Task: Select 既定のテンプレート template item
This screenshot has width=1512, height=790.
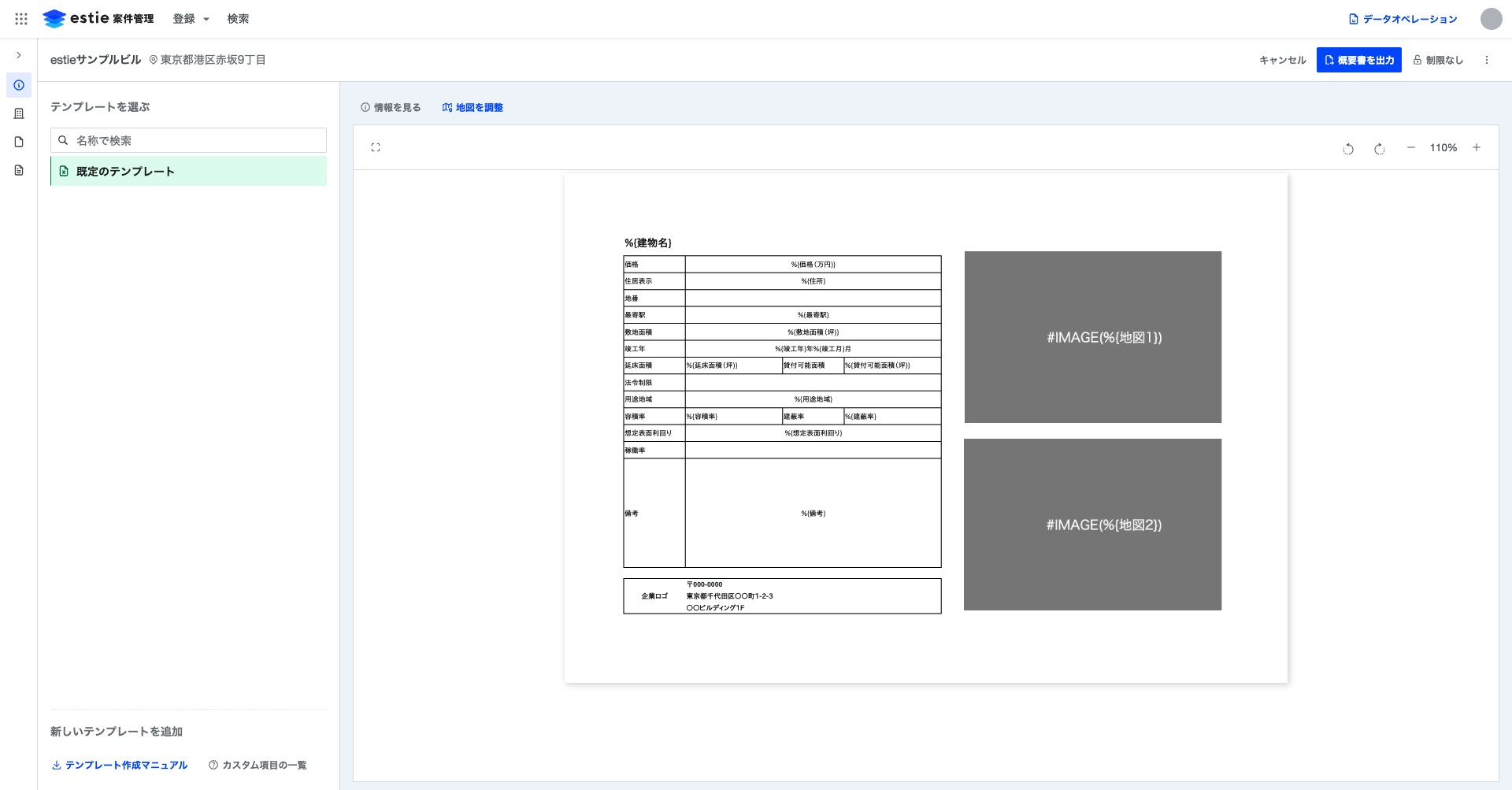Action: [x=188, y=171]
